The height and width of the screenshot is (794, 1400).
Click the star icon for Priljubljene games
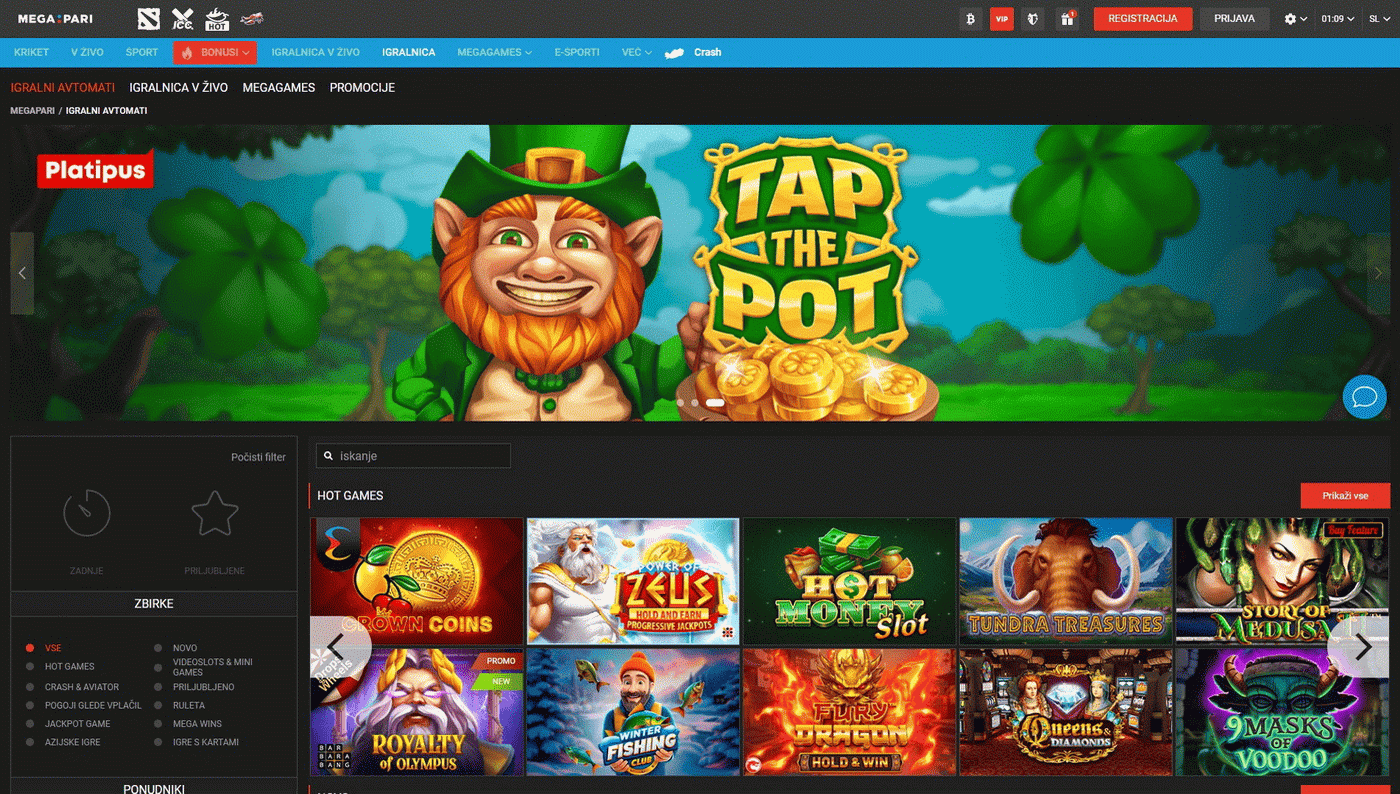pos(213,513)
